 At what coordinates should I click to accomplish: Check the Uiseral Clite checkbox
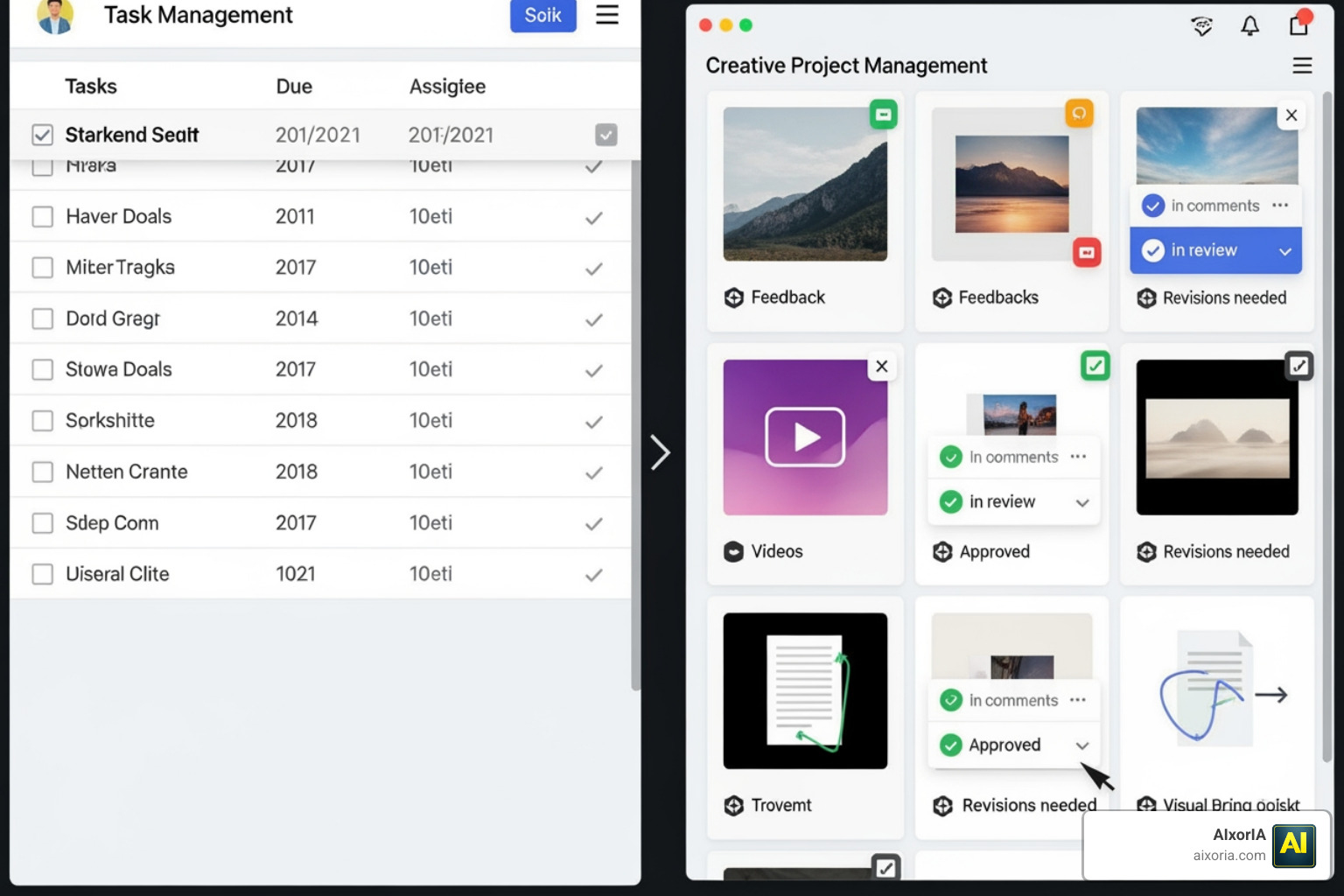tap(42, 574)
